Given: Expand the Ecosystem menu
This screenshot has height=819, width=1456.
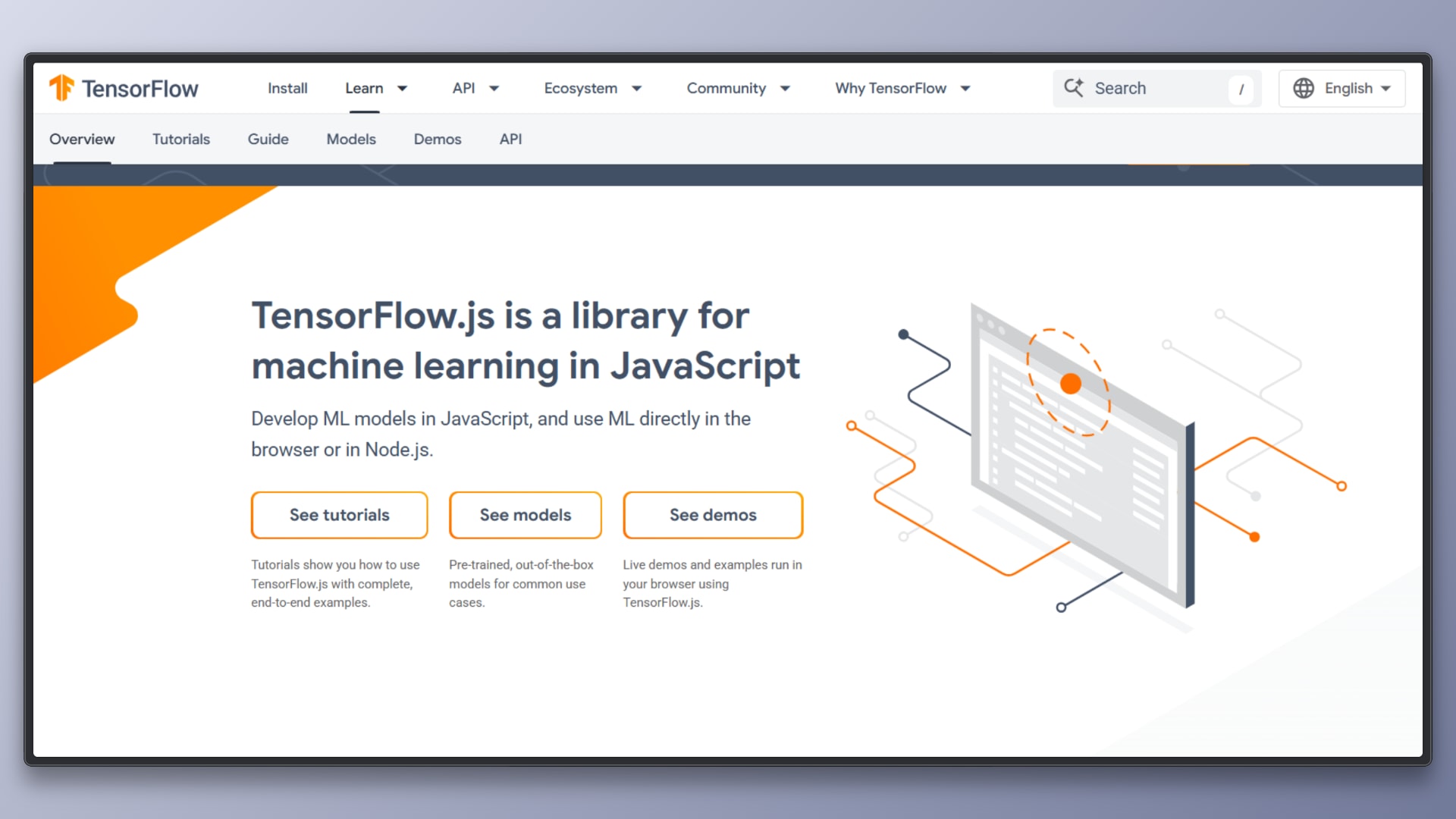Looking at the screenshot, I should 591,88.
